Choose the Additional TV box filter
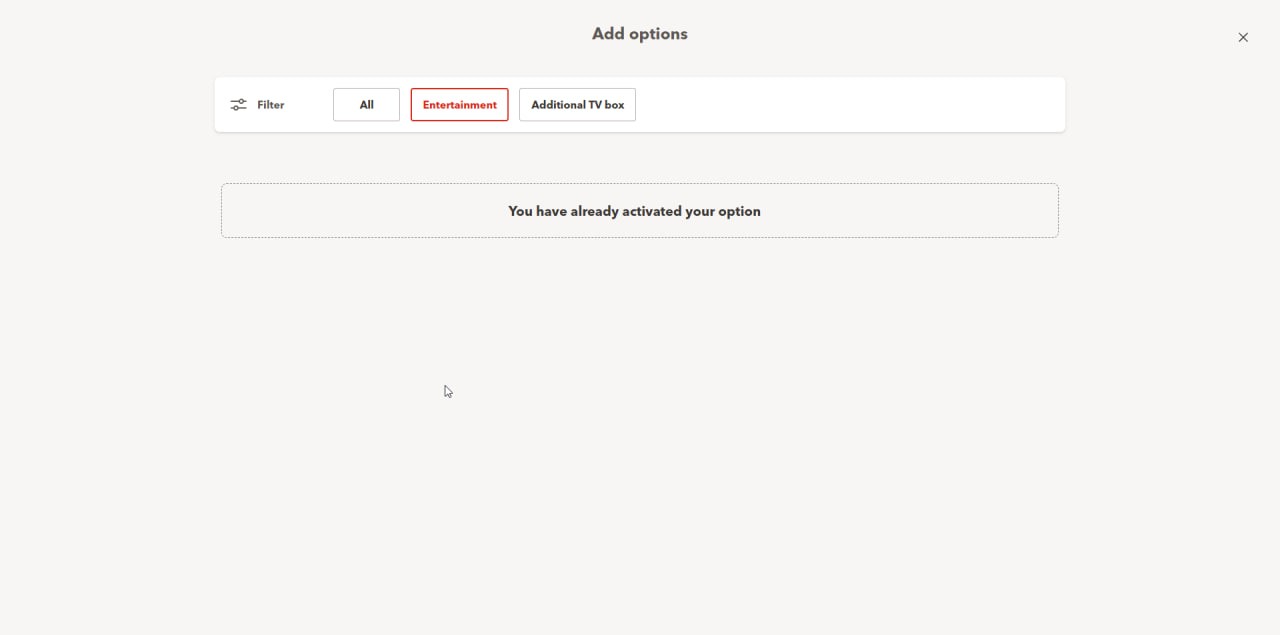The height and width of the screenshot is (635, 1280). coord(577,105)
